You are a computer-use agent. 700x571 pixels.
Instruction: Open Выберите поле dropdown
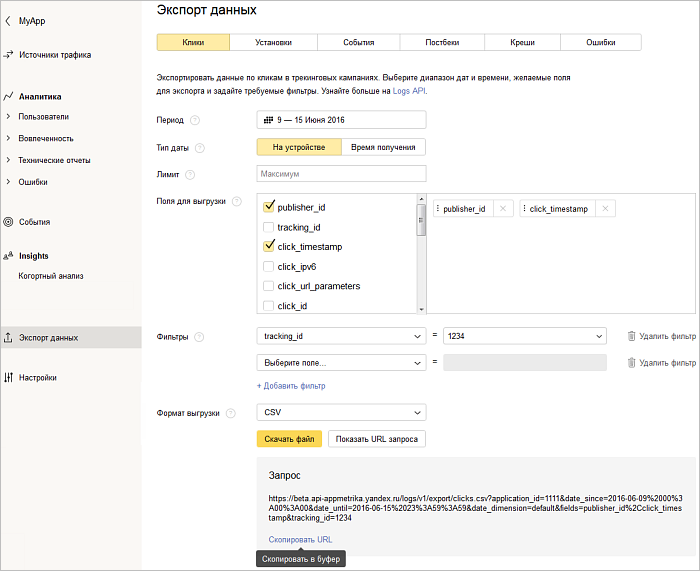[341, 363]
